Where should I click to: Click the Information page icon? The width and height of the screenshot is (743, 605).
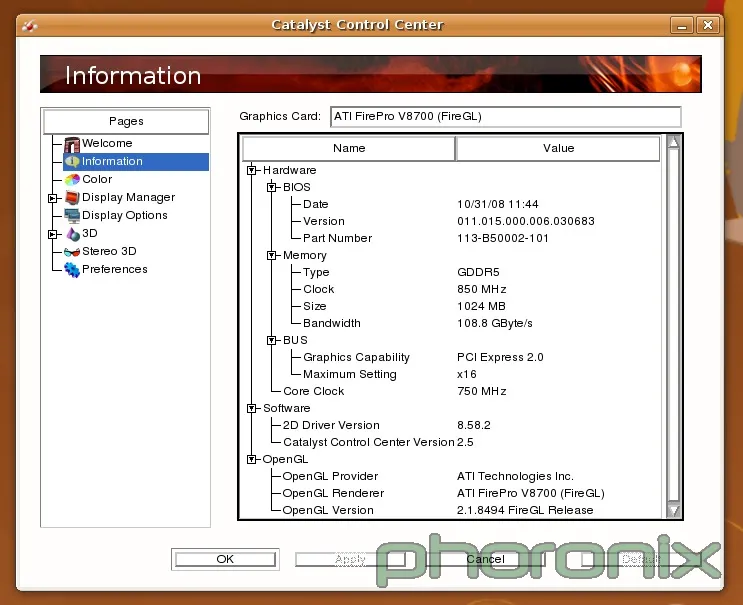click(x=72, y=162)
